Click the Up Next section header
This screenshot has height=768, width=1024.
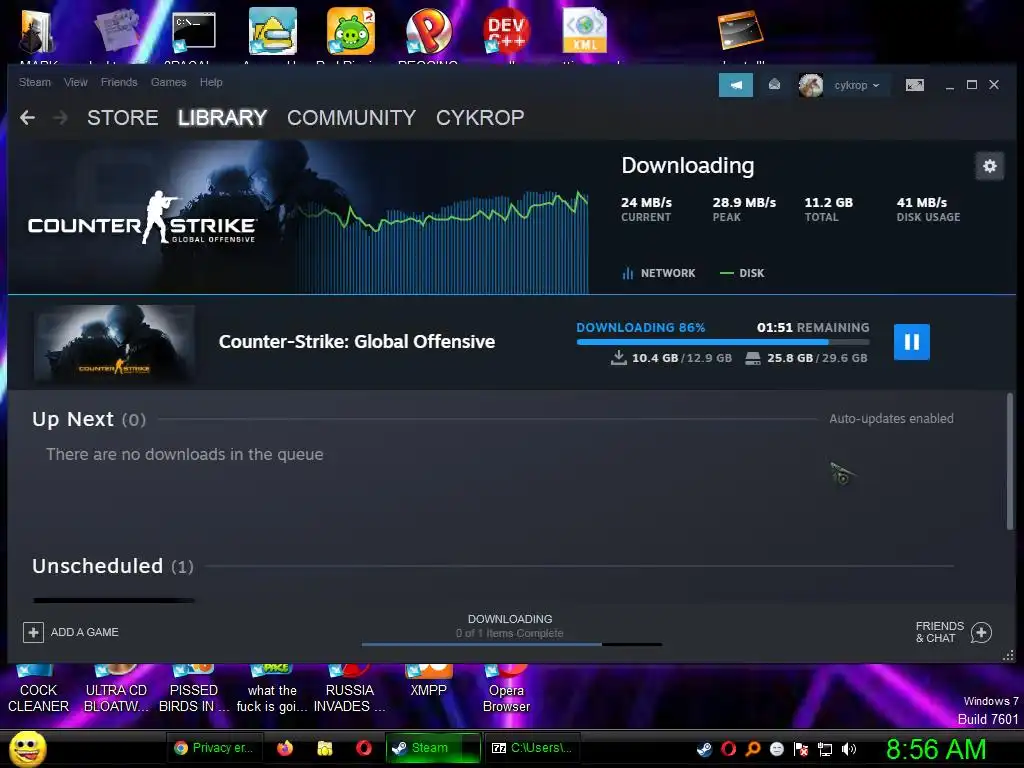[x=89, y=419]
